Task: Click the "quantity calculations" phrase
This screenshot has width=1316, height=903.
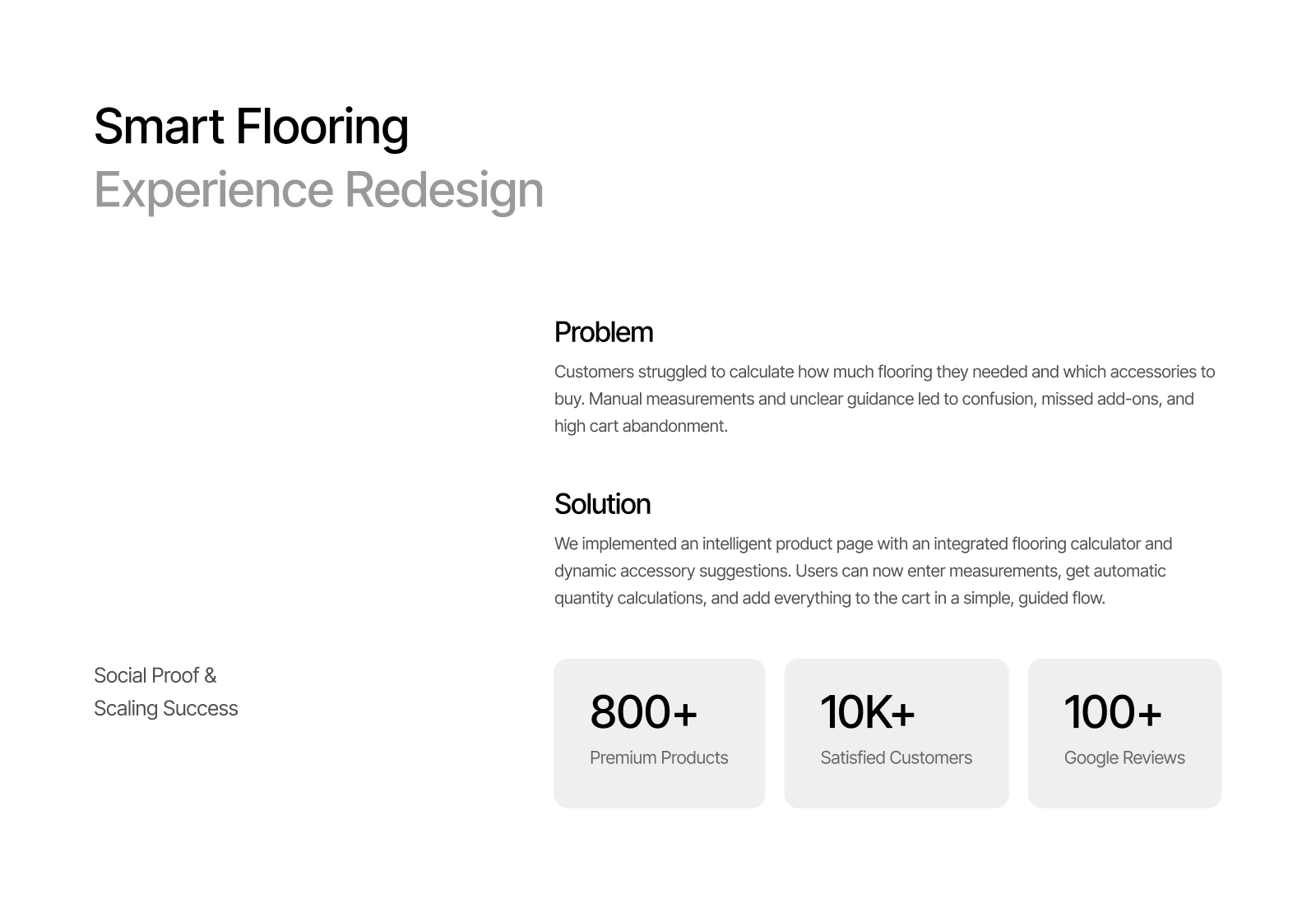Action: click(628, 598)
